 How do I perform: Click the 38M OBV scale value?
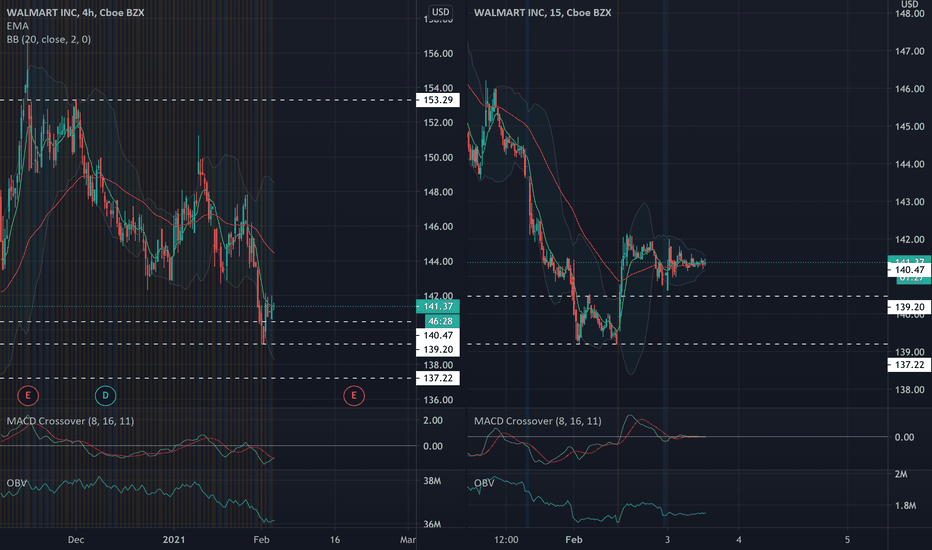[x=432, y=481]
